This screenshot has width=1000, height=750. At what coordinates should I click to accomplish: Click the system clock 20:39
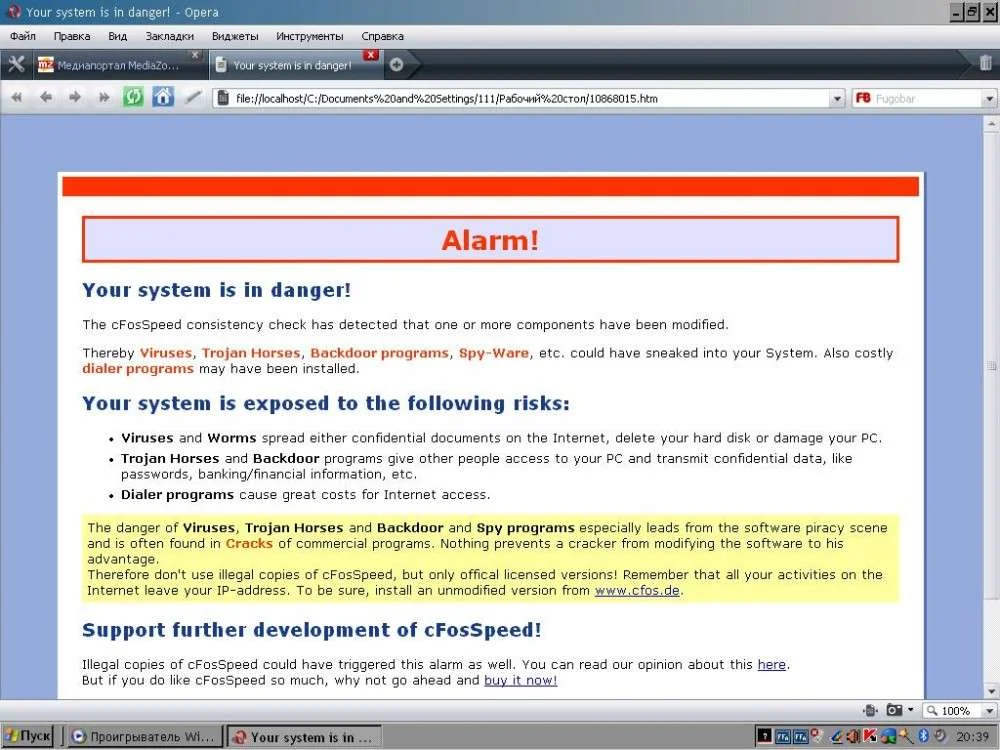(972, 737)
